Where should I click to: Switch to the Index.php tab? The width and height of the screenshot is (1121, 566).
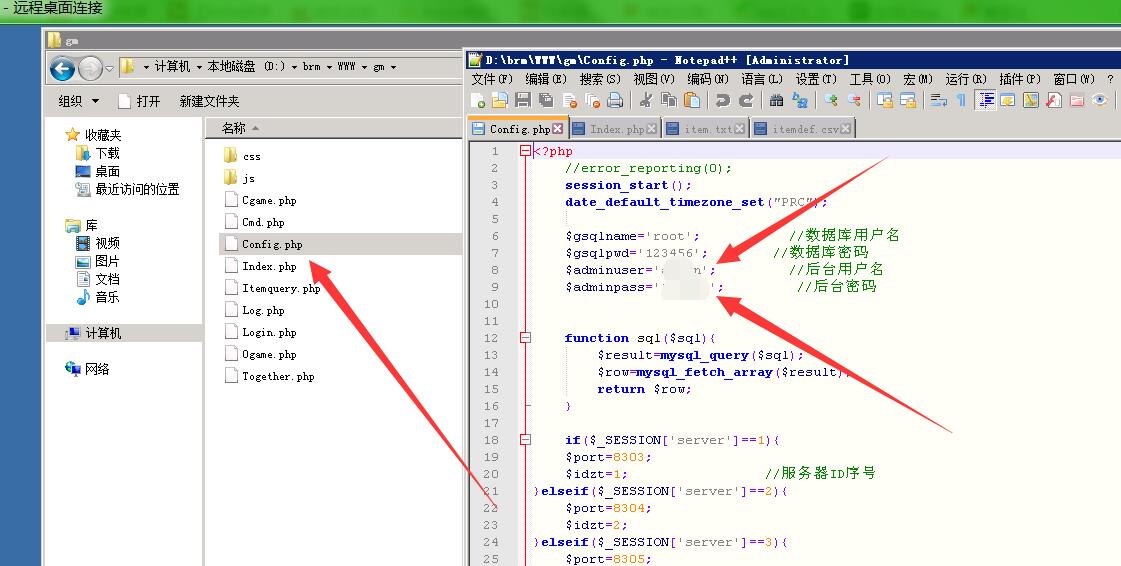(x=616, y=129)
